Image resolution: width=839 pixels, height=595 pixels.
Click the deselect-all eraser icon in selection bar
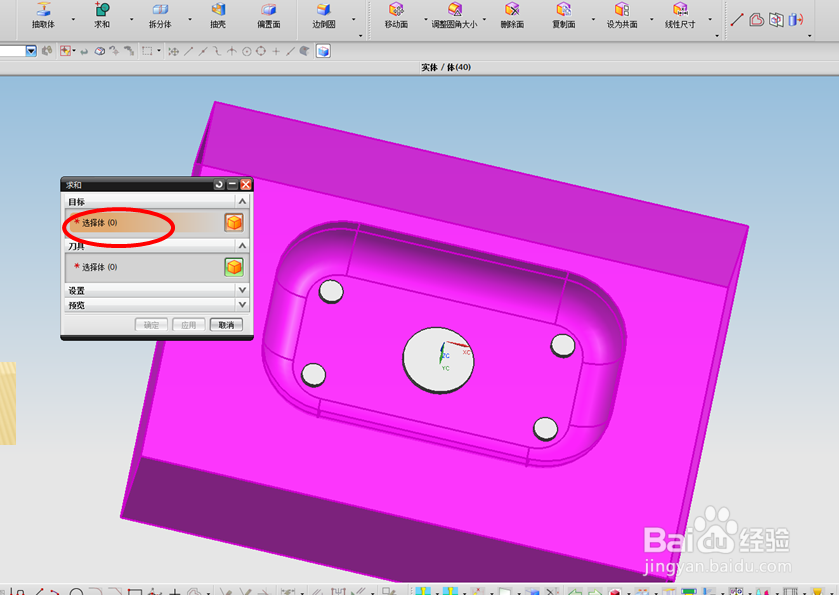[100, 51]
